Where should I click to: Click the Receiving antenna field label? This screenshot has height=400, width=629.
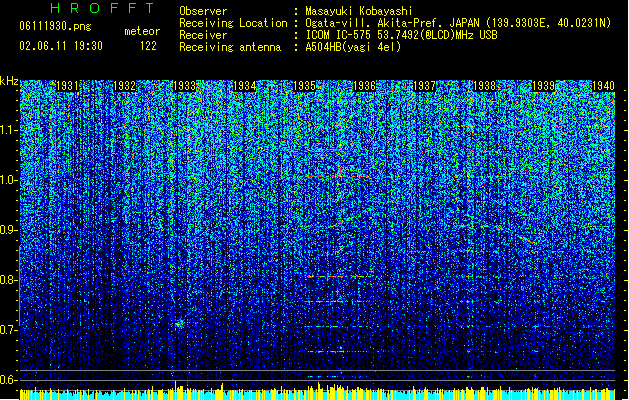point(230,47)
